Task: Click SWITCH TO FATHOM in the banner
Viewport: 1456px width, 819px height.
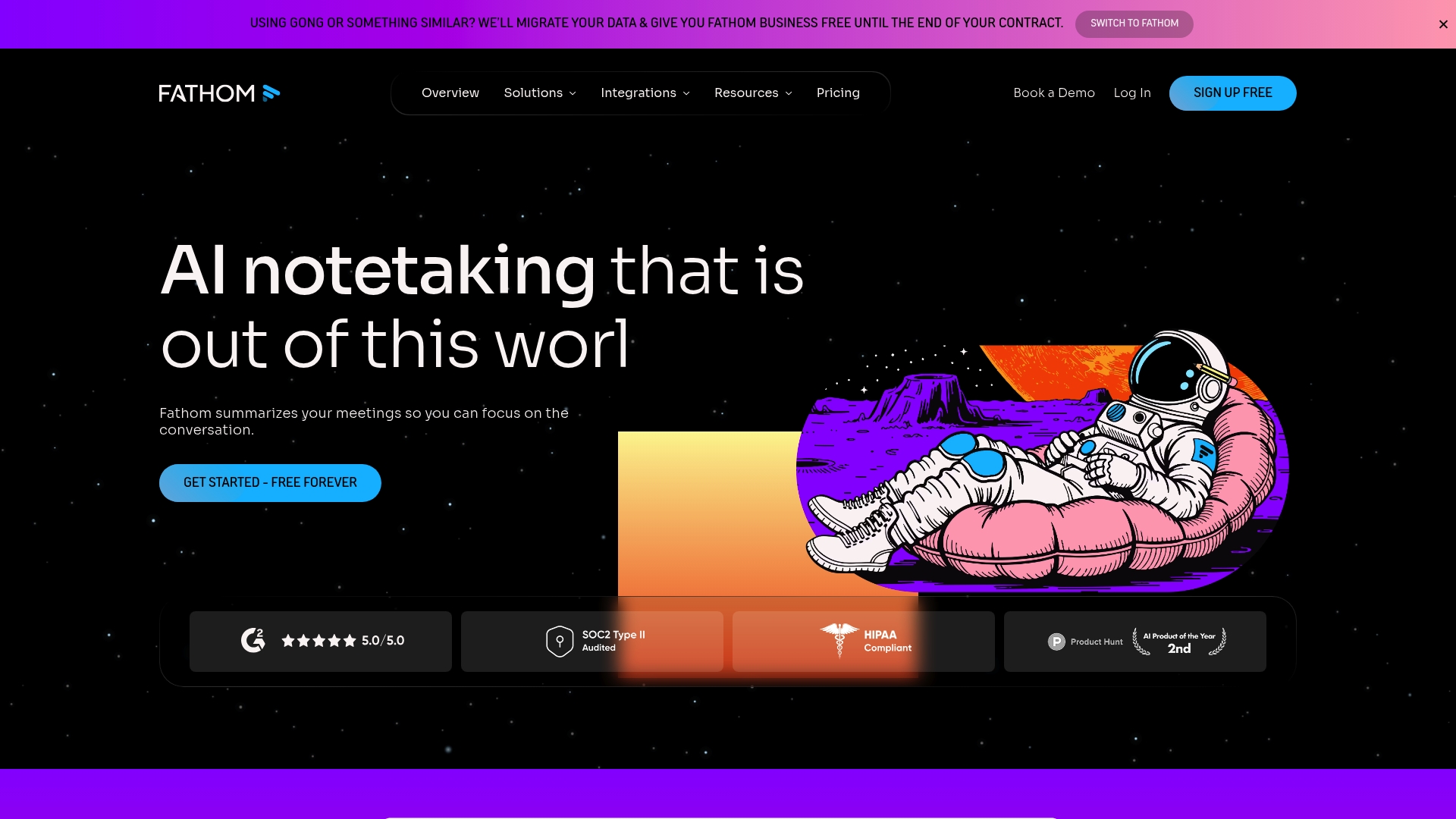Action: pyautogui.click(x=1133, y=24)
